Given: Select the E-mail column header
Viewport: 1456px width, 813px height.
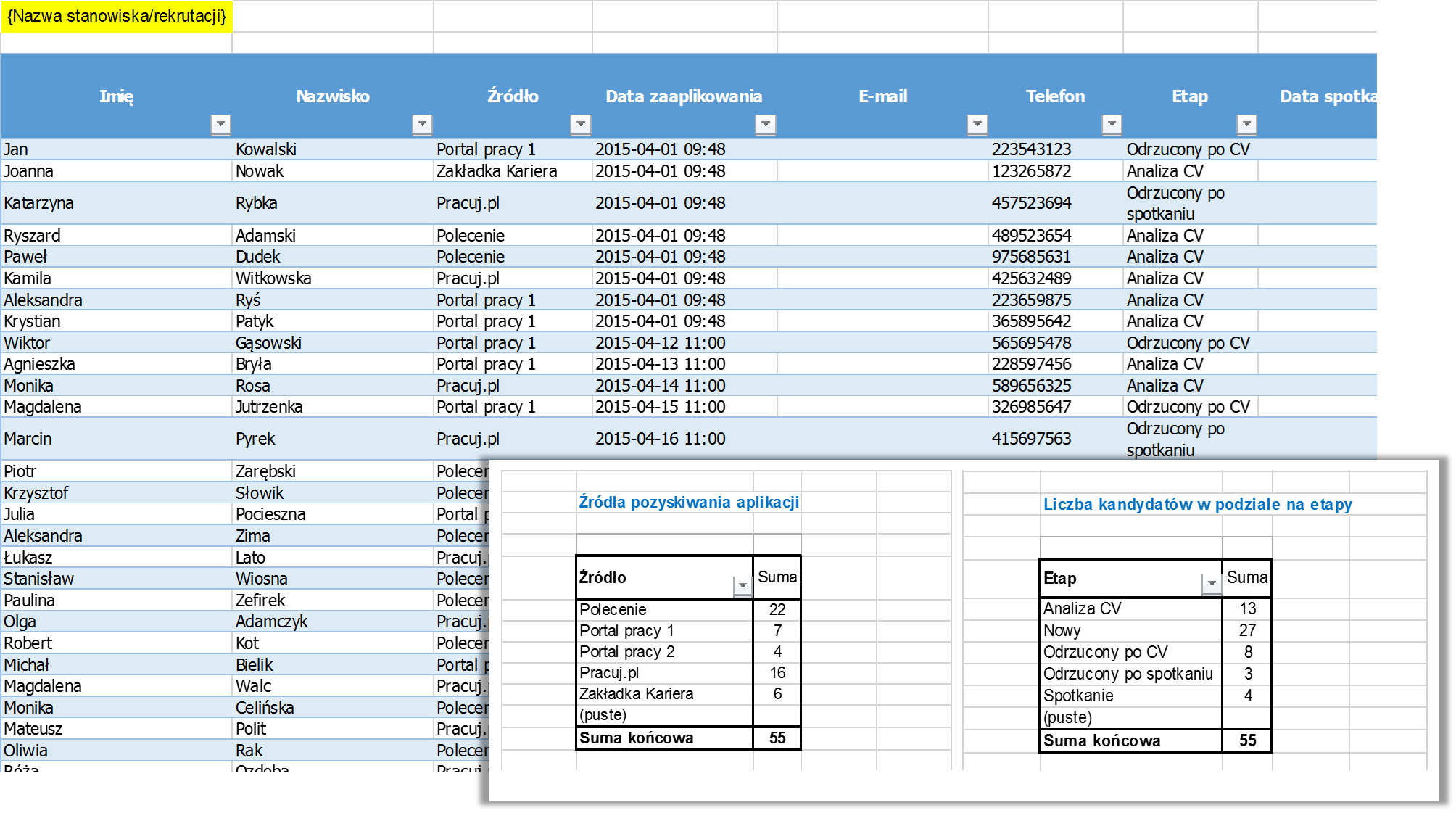Looking at the screenshot, I should pyautogui.click(x=883, y=96).
